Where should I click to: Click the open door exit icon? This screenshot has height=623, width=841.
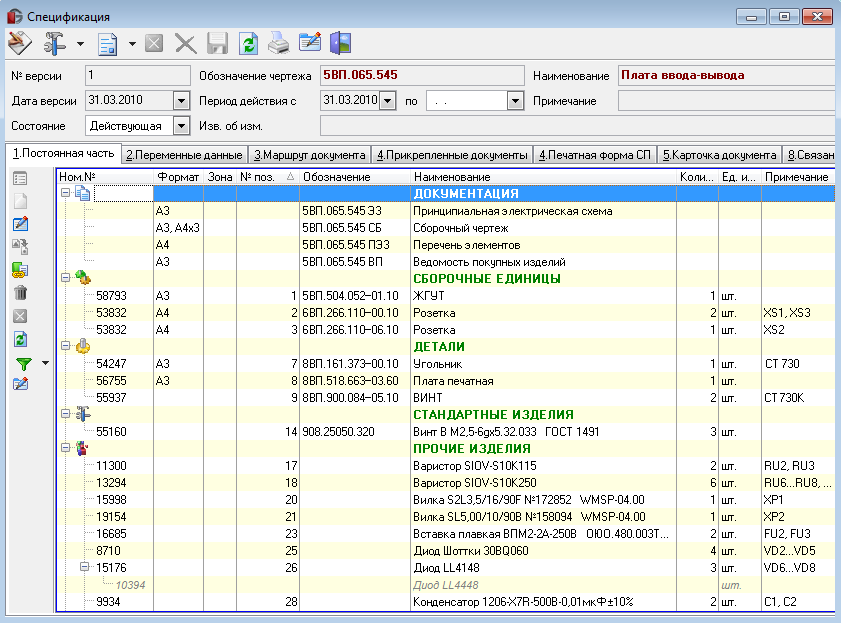pyautogui.click(x=341, y=43)
